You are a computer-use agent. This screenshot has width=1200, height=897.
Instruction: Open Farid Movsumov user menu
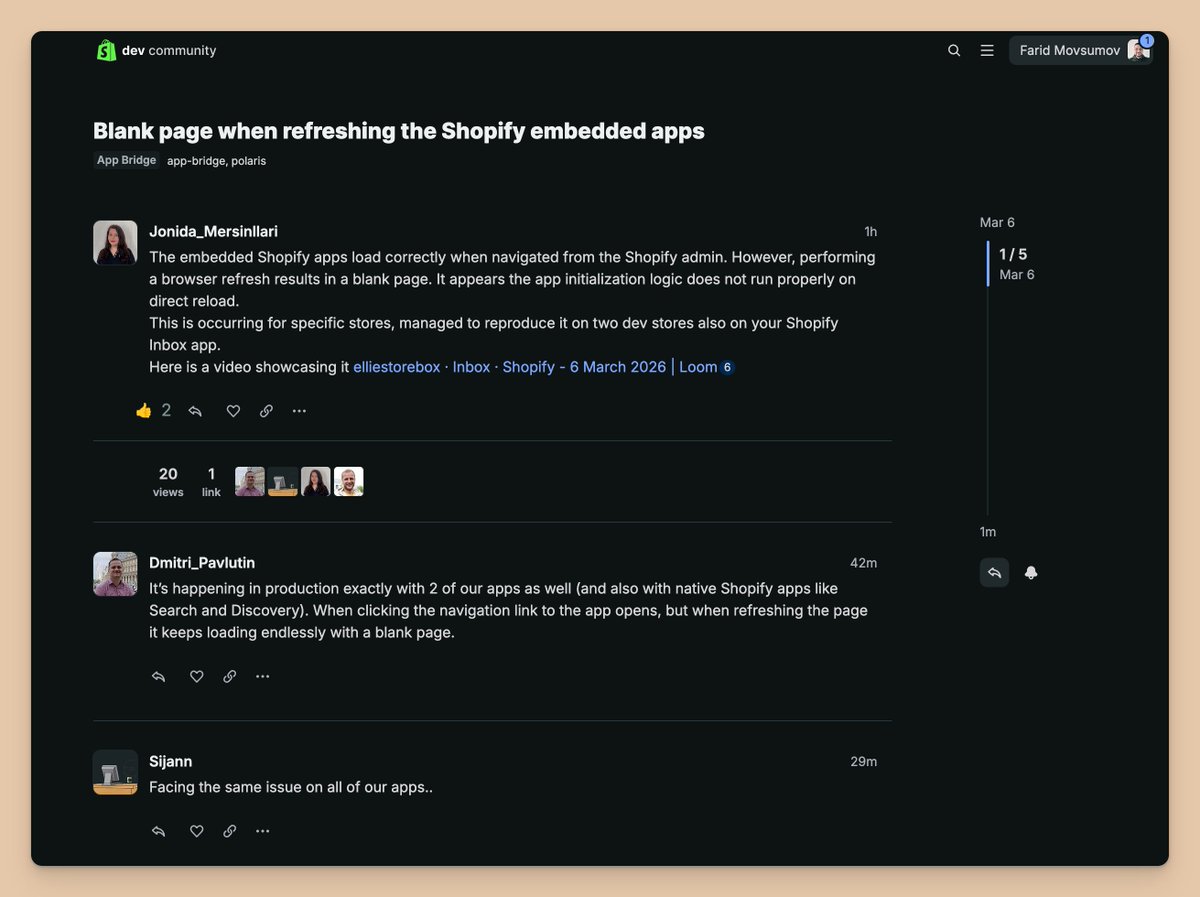click(1081, 50)
